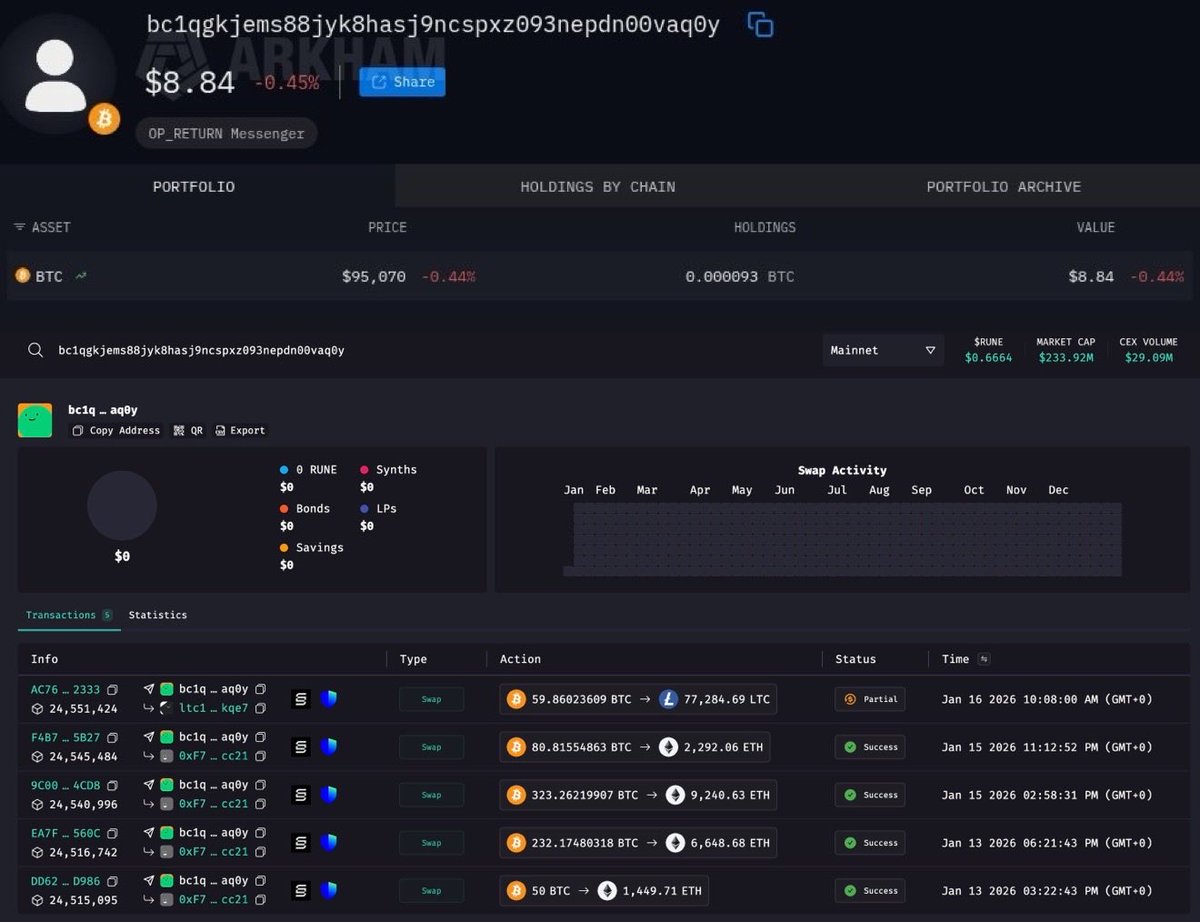Switch to HOLDINGS BY CHAIN tab

click(598, 187)
